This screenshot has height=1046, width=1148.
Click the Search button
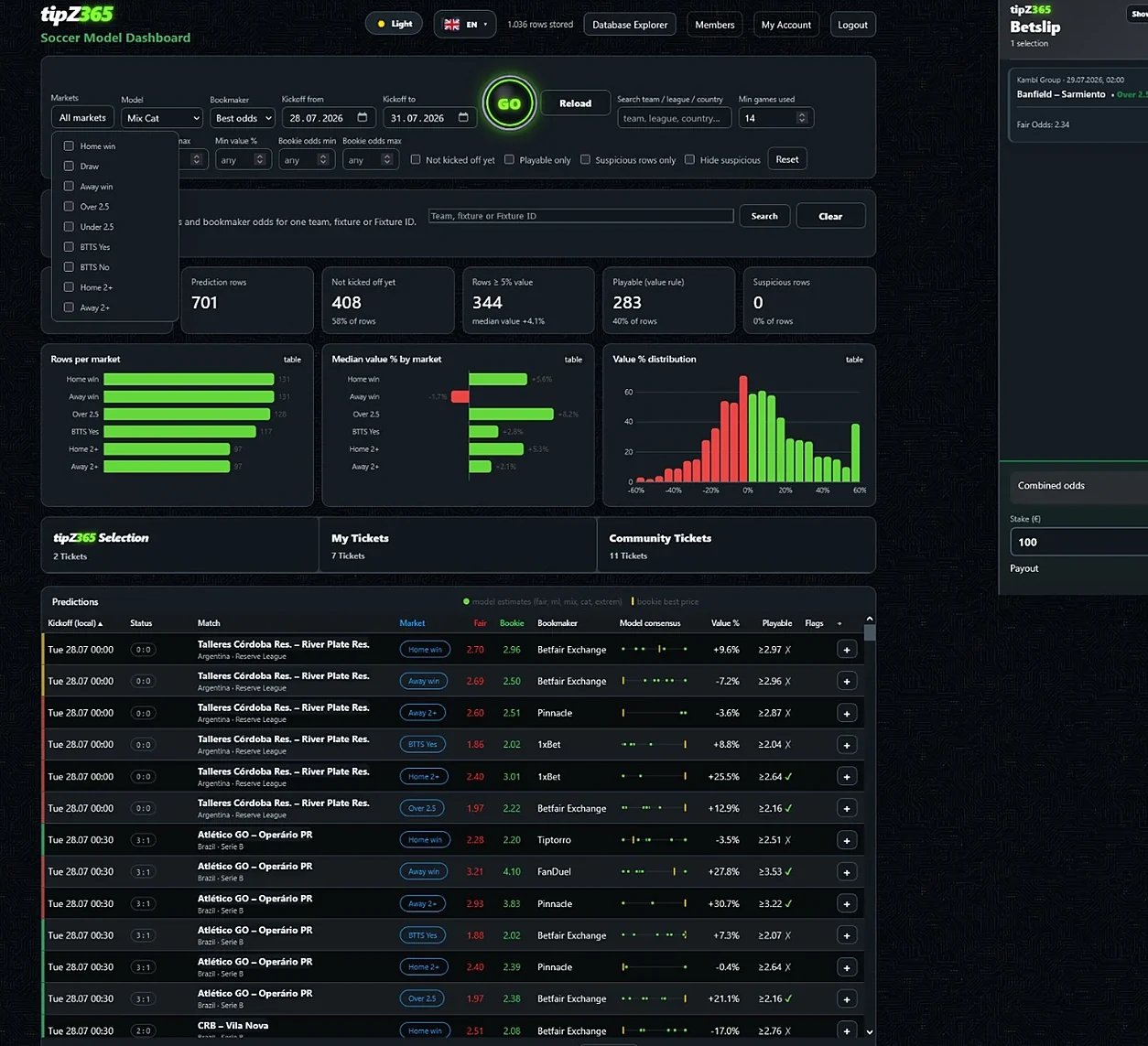point(764,216)
